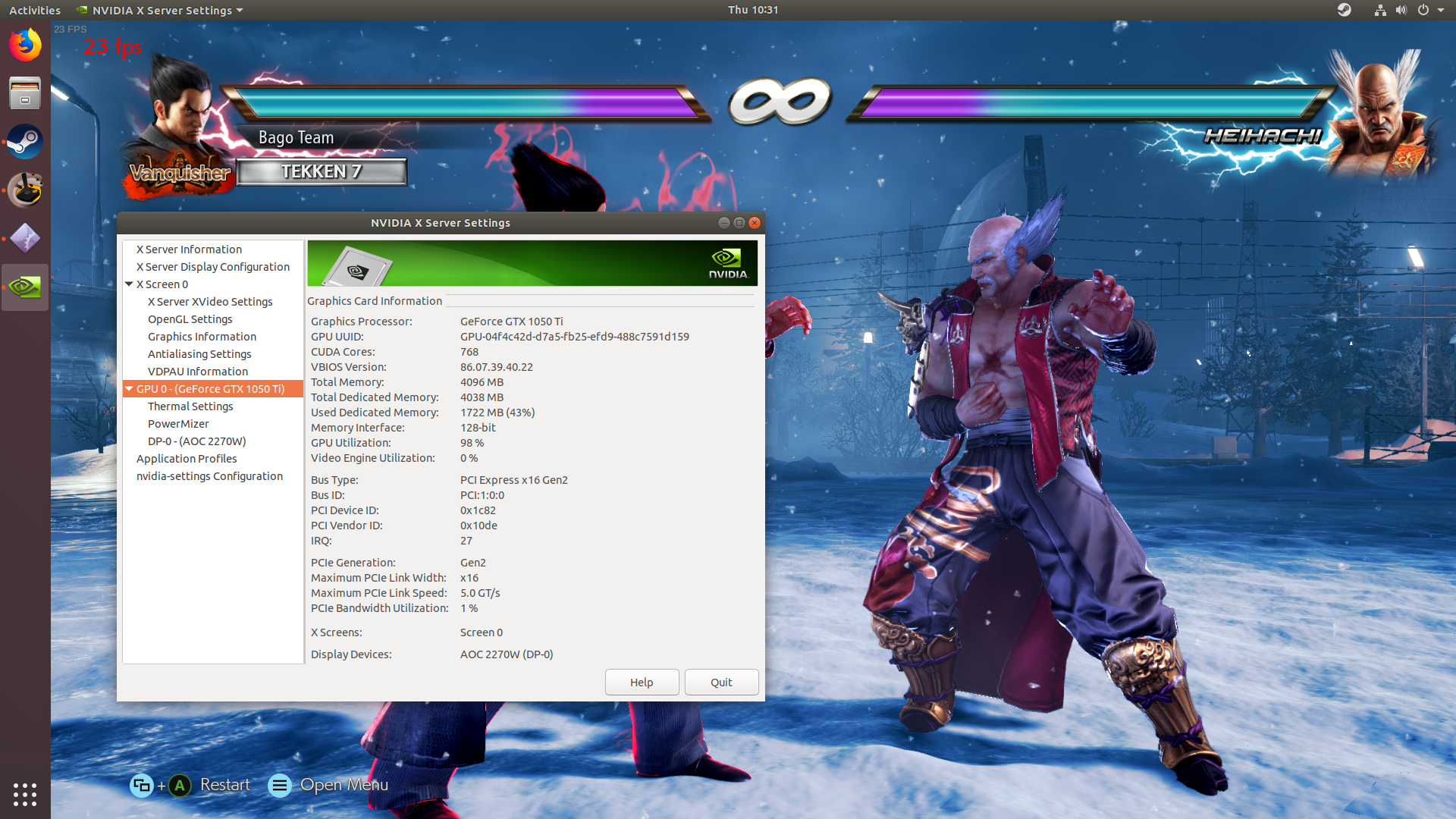
Task: Open Firefox from the dock
Action: 25,45
